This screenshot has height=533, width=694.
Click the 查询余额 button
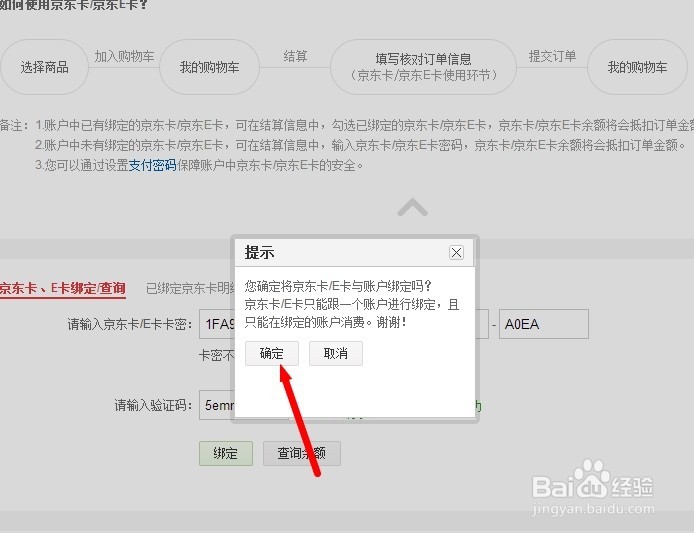coord(302,453)
